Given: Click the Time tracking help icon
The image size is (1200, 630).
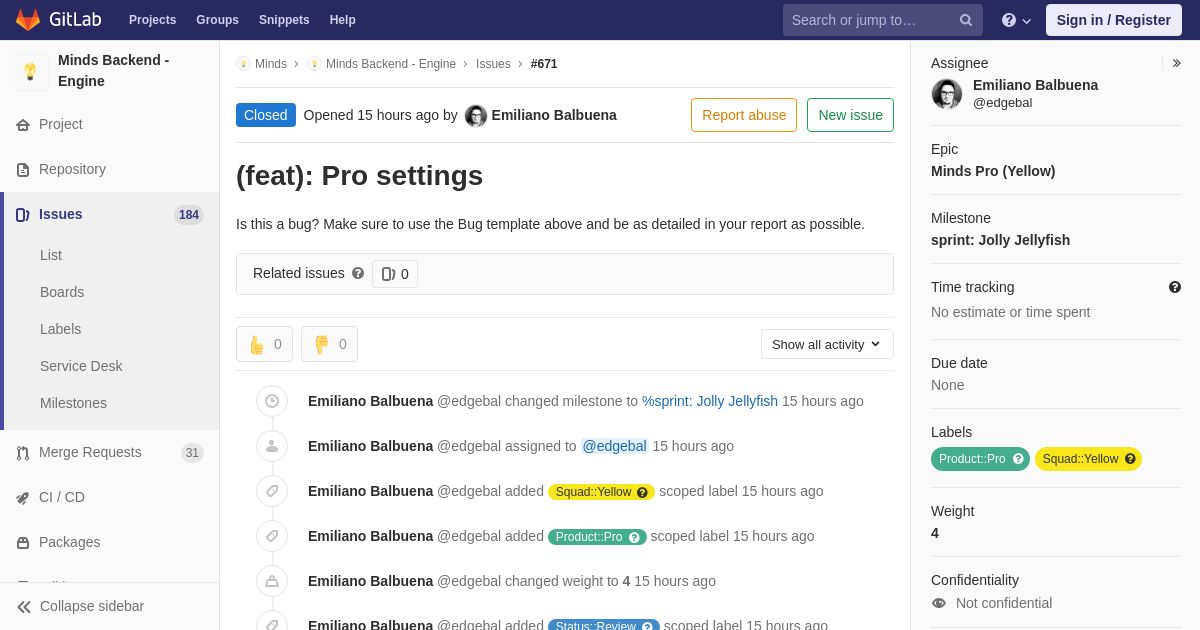Looking at the screenshot, I should tap(1175, 287).
